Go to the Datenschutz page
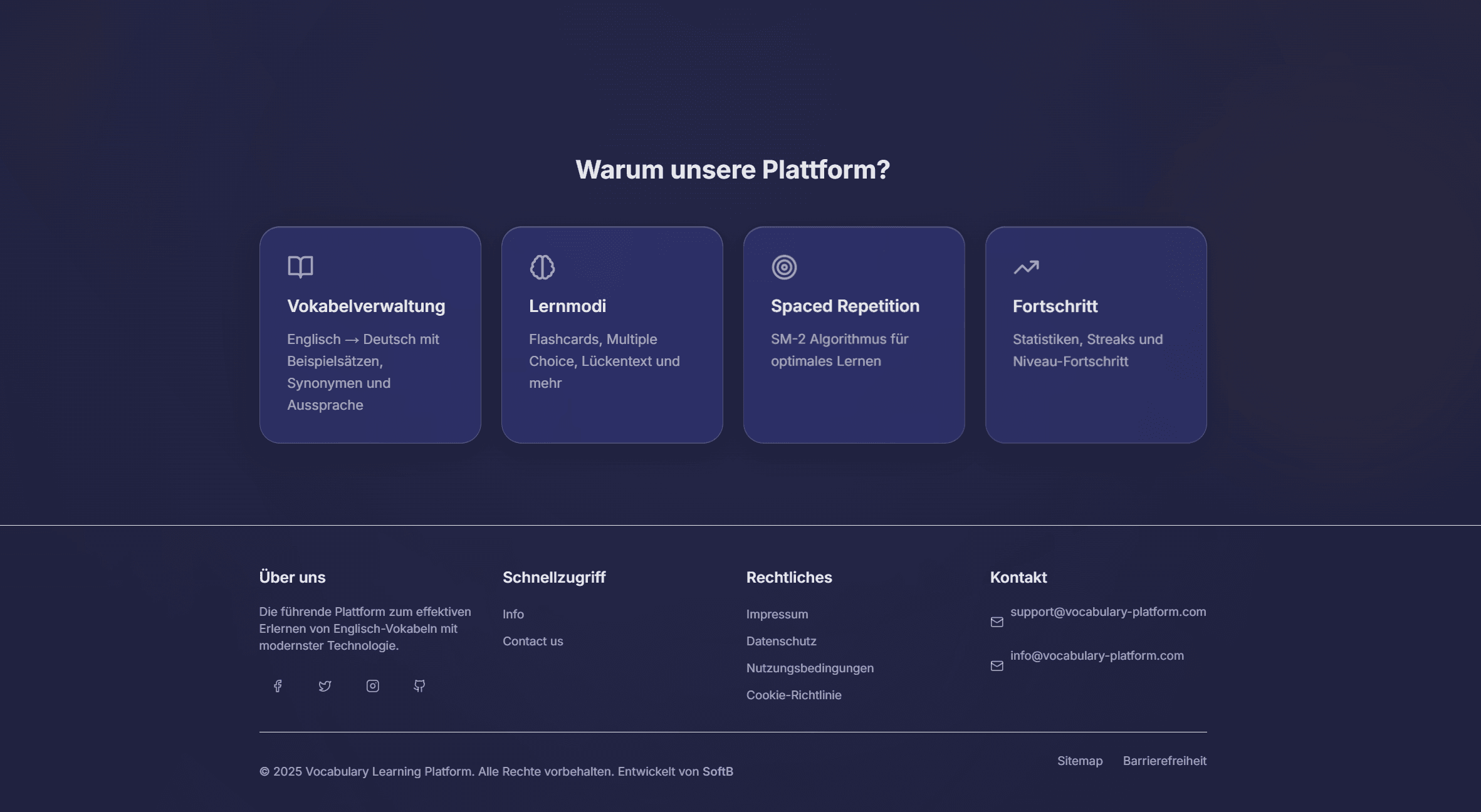 pos(781,642)
